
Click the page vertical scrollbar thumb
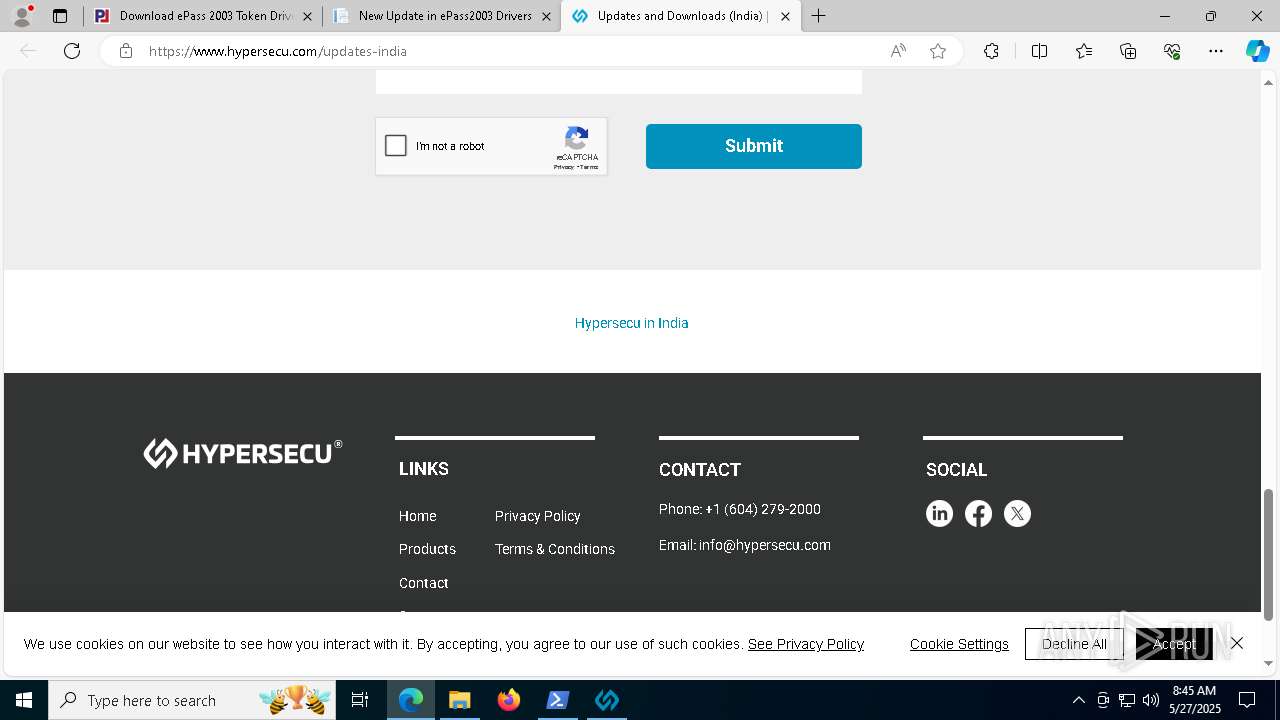(1269, 555)
